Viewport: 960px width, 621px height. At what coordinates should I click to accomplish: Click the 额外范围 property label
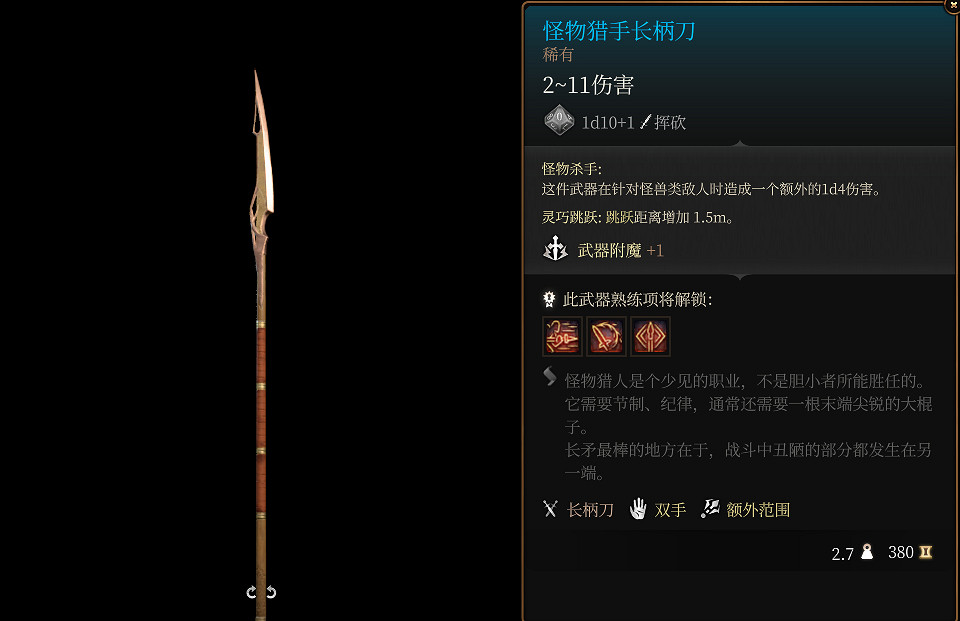coord(758,510)
